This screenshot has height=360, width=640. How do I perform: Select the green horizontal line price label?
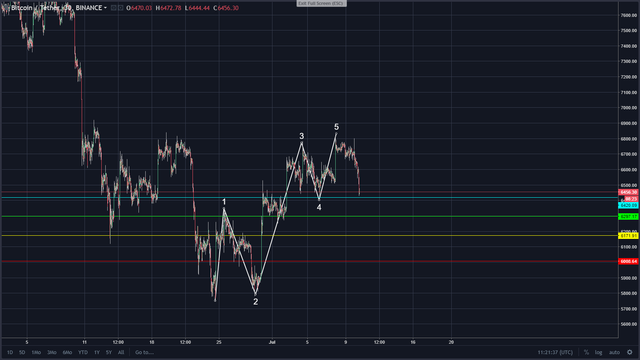click(x=629, y=216)
